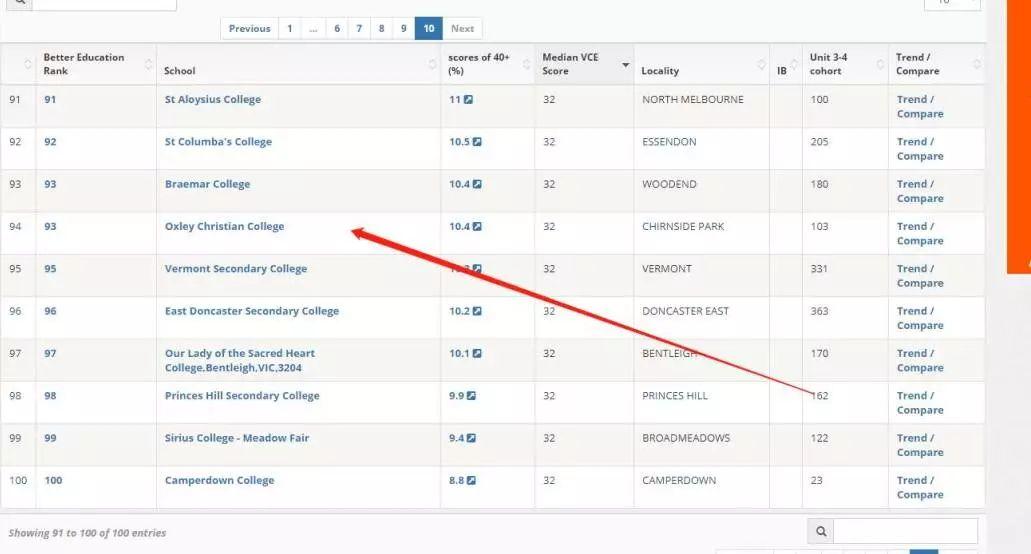Screen dimensions: 1031x554
Task: Open Princes Hill Secondary College link
Action: (242, 396)
